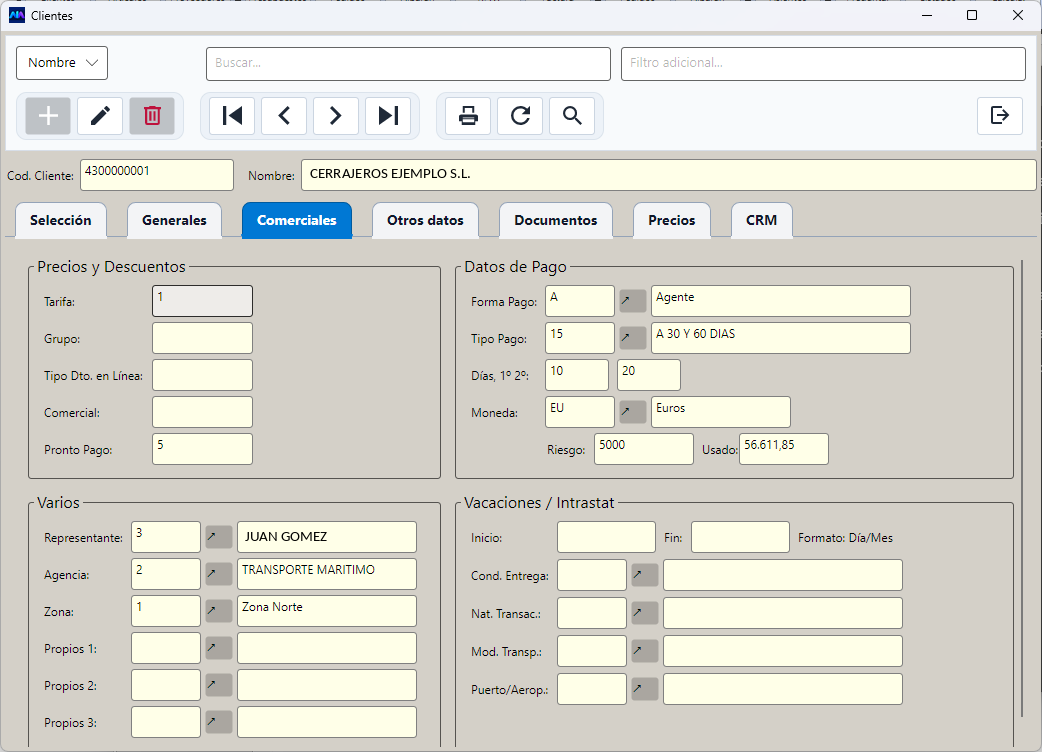
Task: Open the Nat. Transac. lookup arrow
Action: [x=645, y=613]
